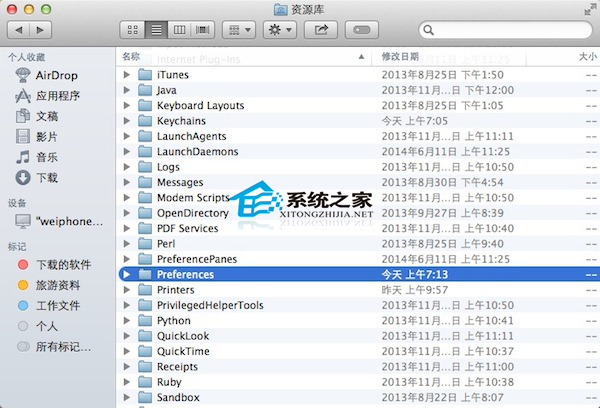Expand the Python folder triangle

click(127, 320)
